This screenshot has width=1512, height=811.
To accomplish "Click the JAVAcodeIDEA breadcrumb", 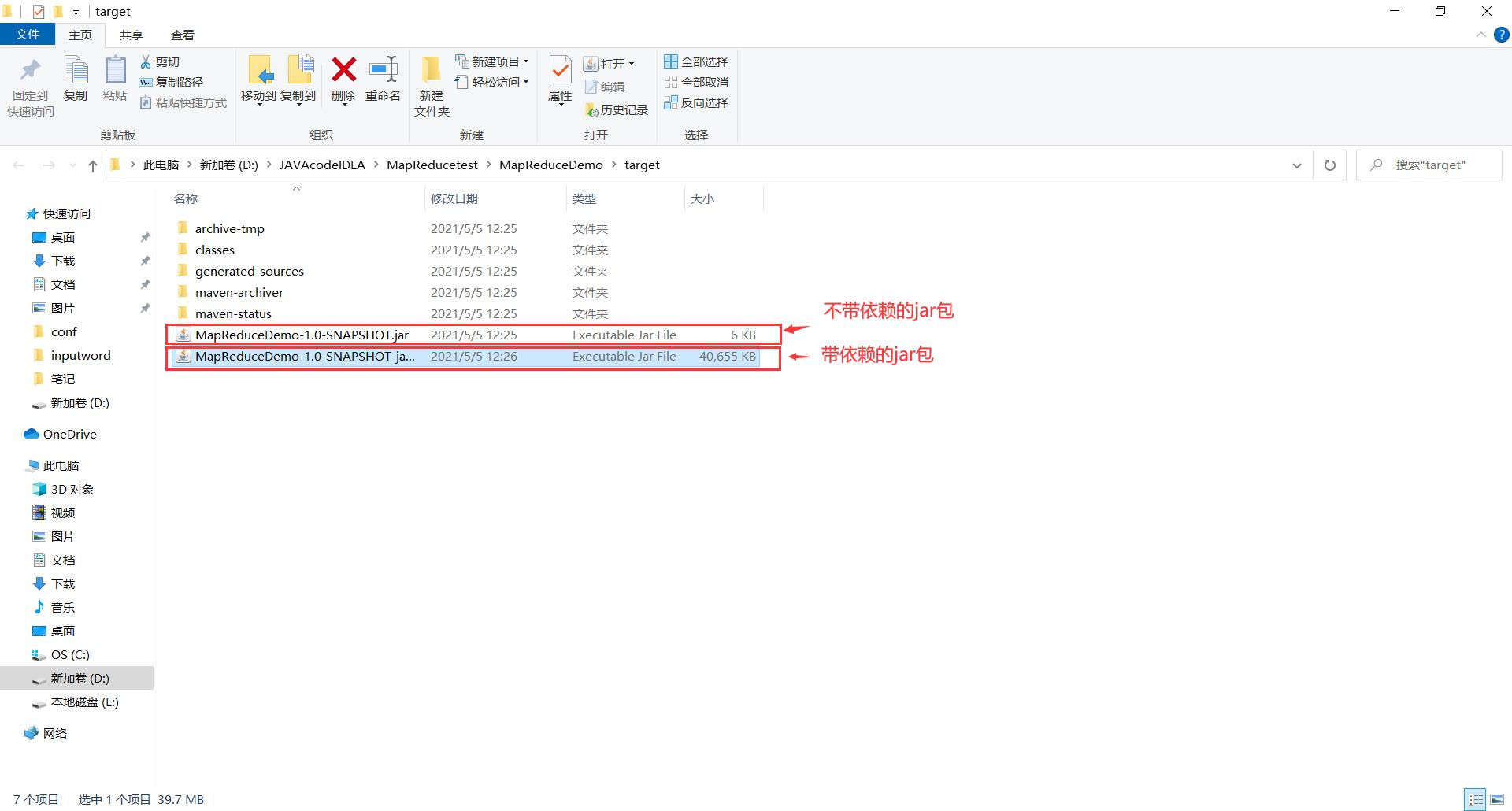I will point(322,165).
